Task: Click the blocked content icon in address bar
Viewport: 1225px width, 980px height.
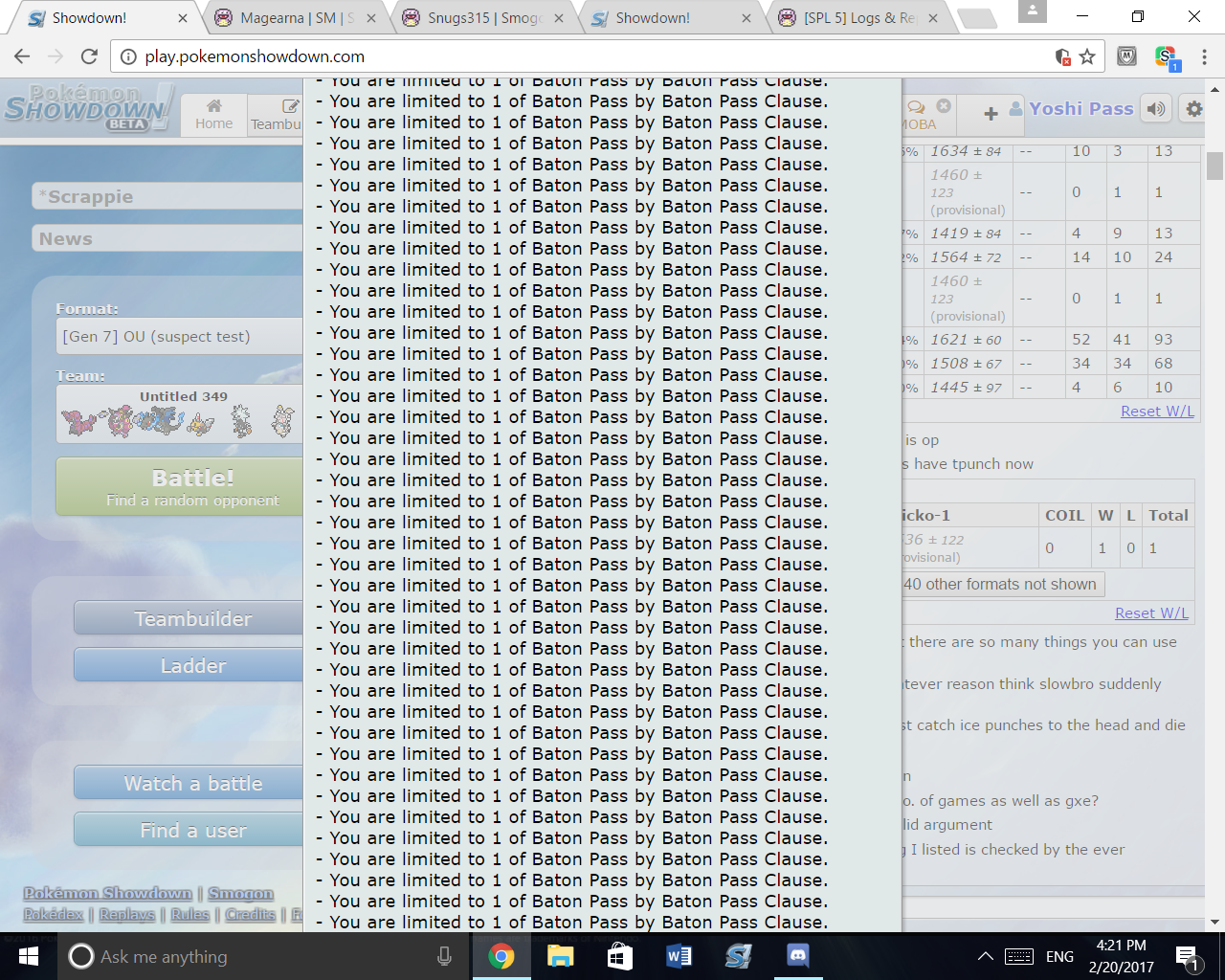Action: (1062, 56)
